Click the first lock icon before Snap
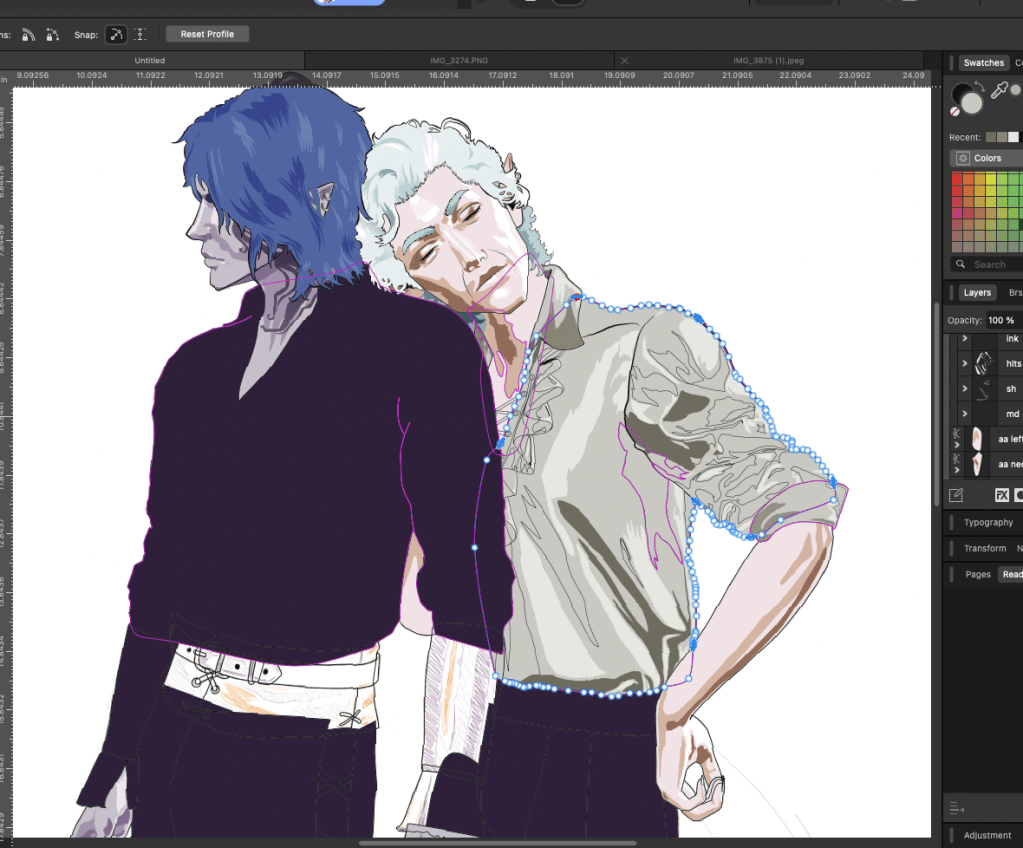1023x848 pixels. (29, 34)
